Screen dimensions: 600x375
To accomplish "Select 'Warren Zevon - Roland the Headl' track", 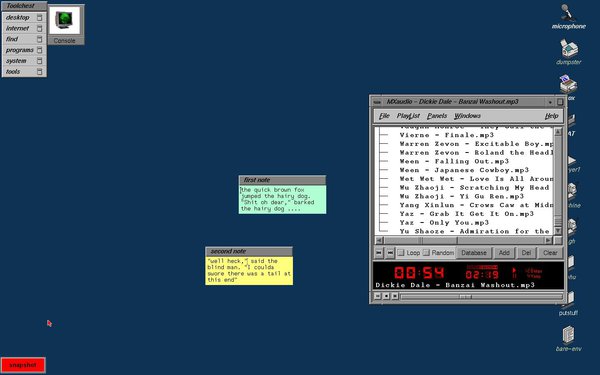I will pos(476,153).
